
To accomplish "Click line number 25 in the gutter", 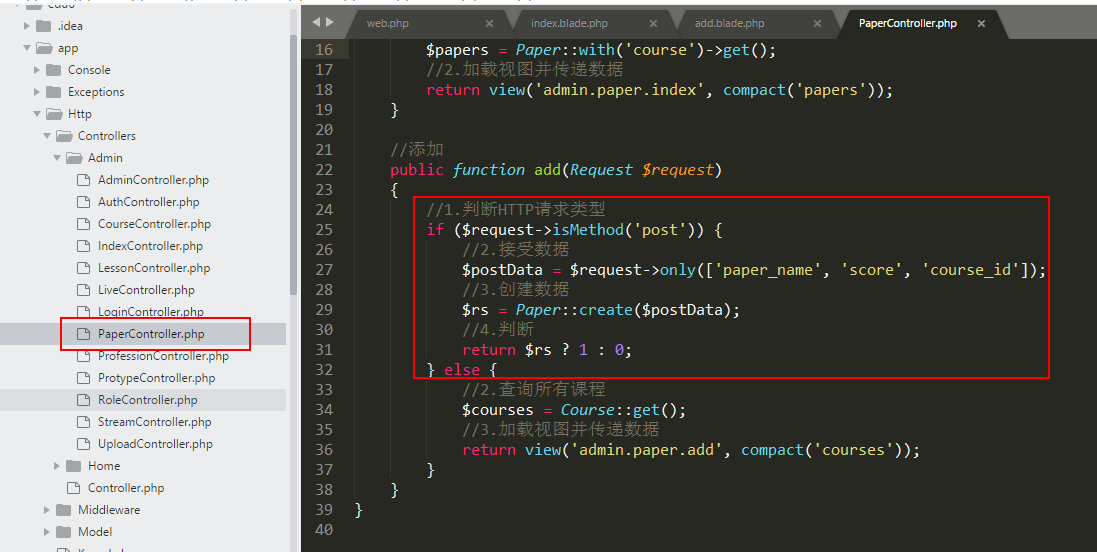I will click(323, 230).
